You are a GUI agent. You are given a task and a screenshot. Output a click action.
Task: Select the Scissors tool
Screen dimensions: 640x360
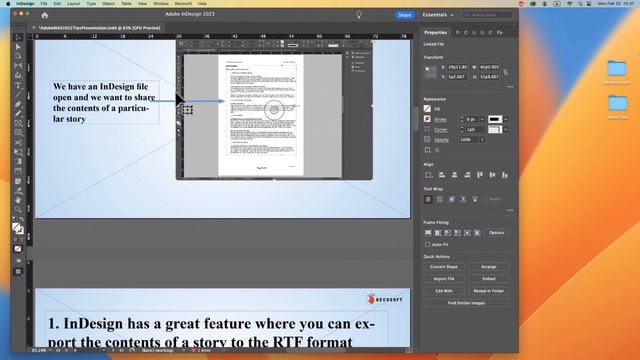coord(18,142)
